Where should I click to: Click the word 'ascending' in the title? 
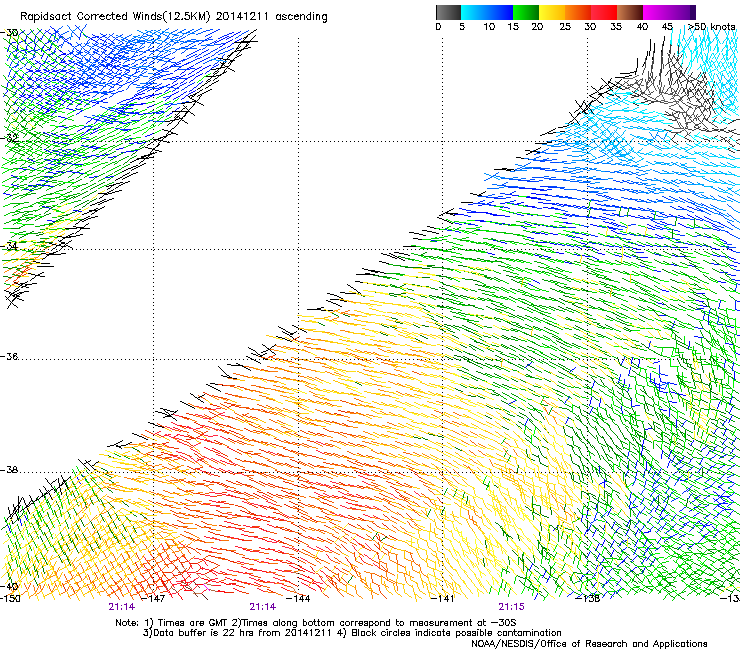pos(301,17)
